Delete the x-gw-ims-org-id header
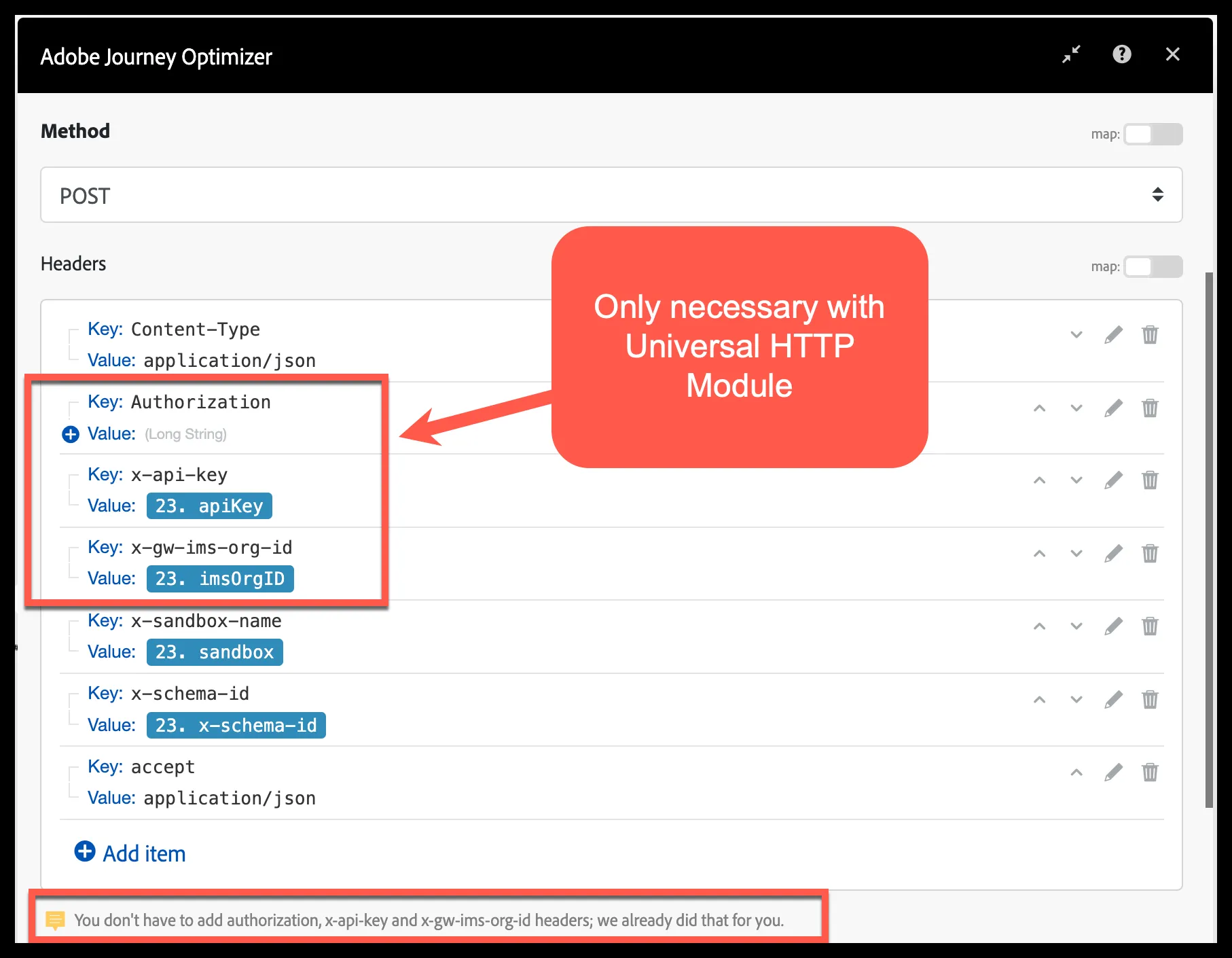The width and height of the screenshot is (1232, 958). tap(1150, 553)
